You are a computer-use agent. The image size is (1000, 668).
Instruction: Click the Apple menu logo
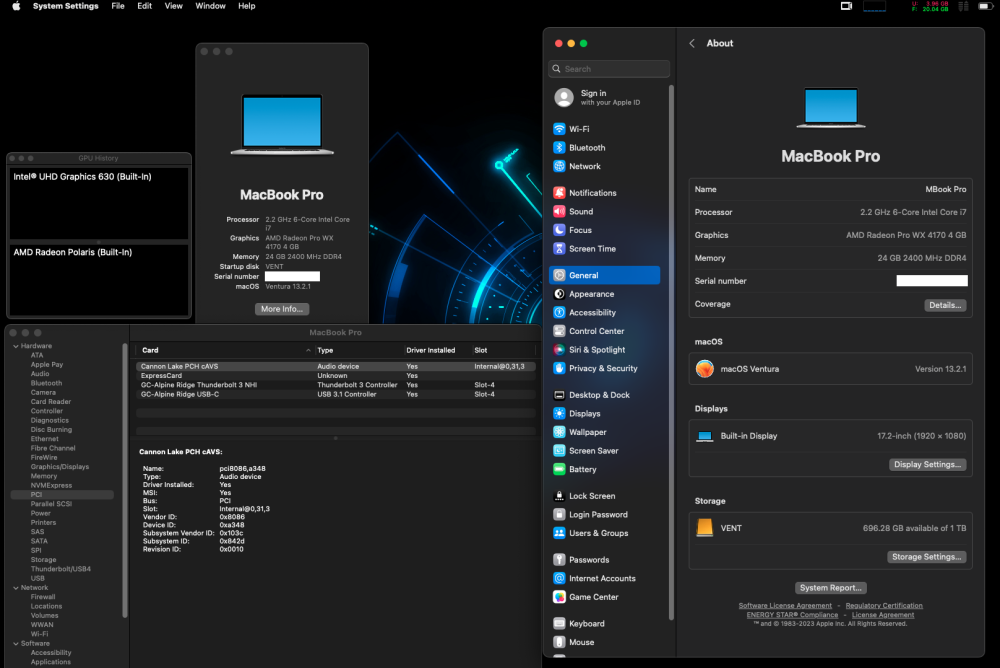(16, 6)
